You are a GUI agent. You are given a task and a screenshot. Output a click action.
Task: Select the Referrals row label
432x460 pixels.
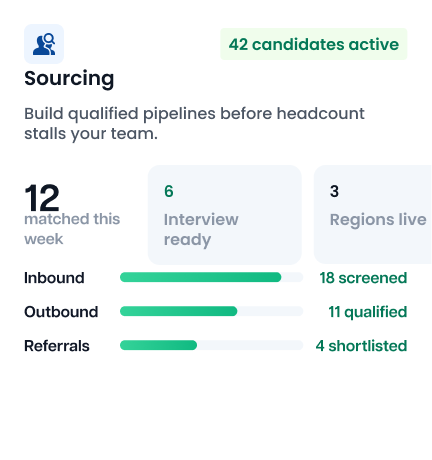tap(57, 346)
